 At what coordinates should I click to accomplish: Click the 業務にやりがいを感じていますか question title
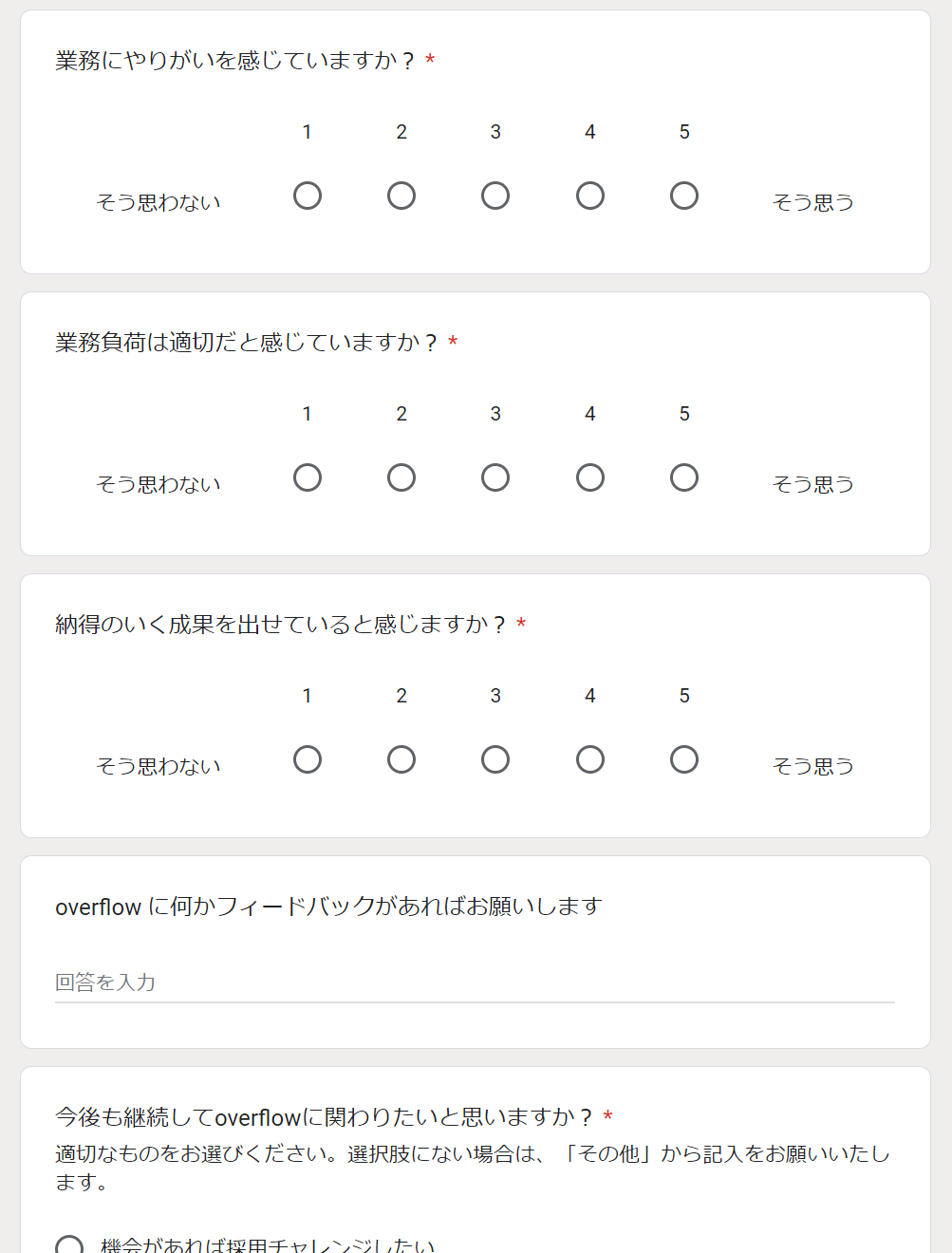click(234, 61)
